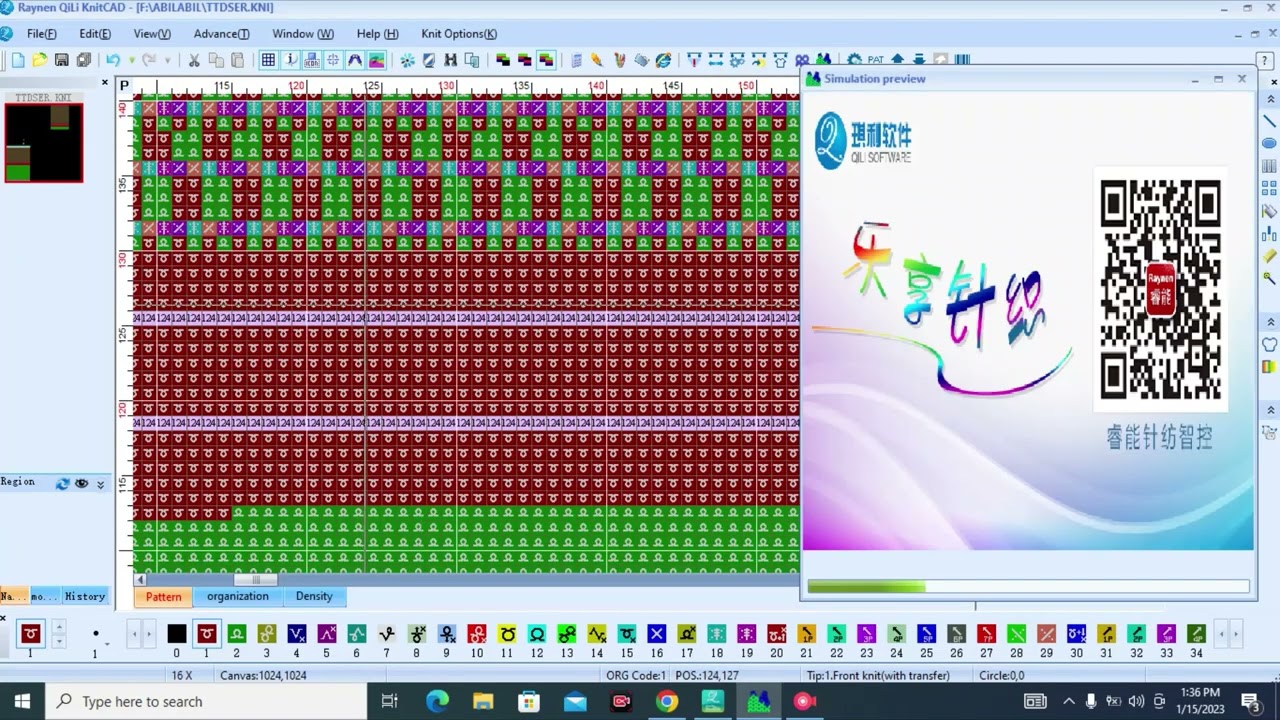
Task: Click the line tool in right sidebar
Action: point(1270,121)
